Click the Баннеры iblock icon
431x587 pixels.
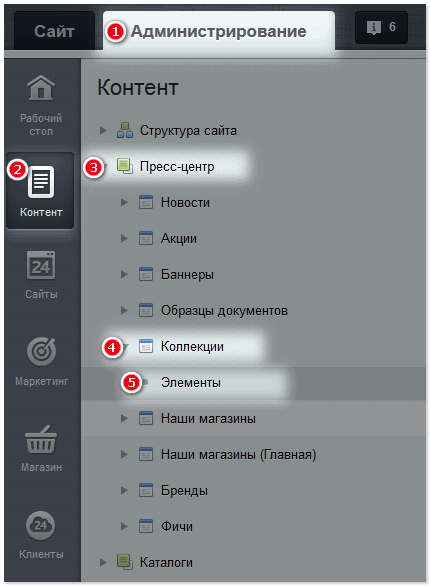click(x=146, y=274)
